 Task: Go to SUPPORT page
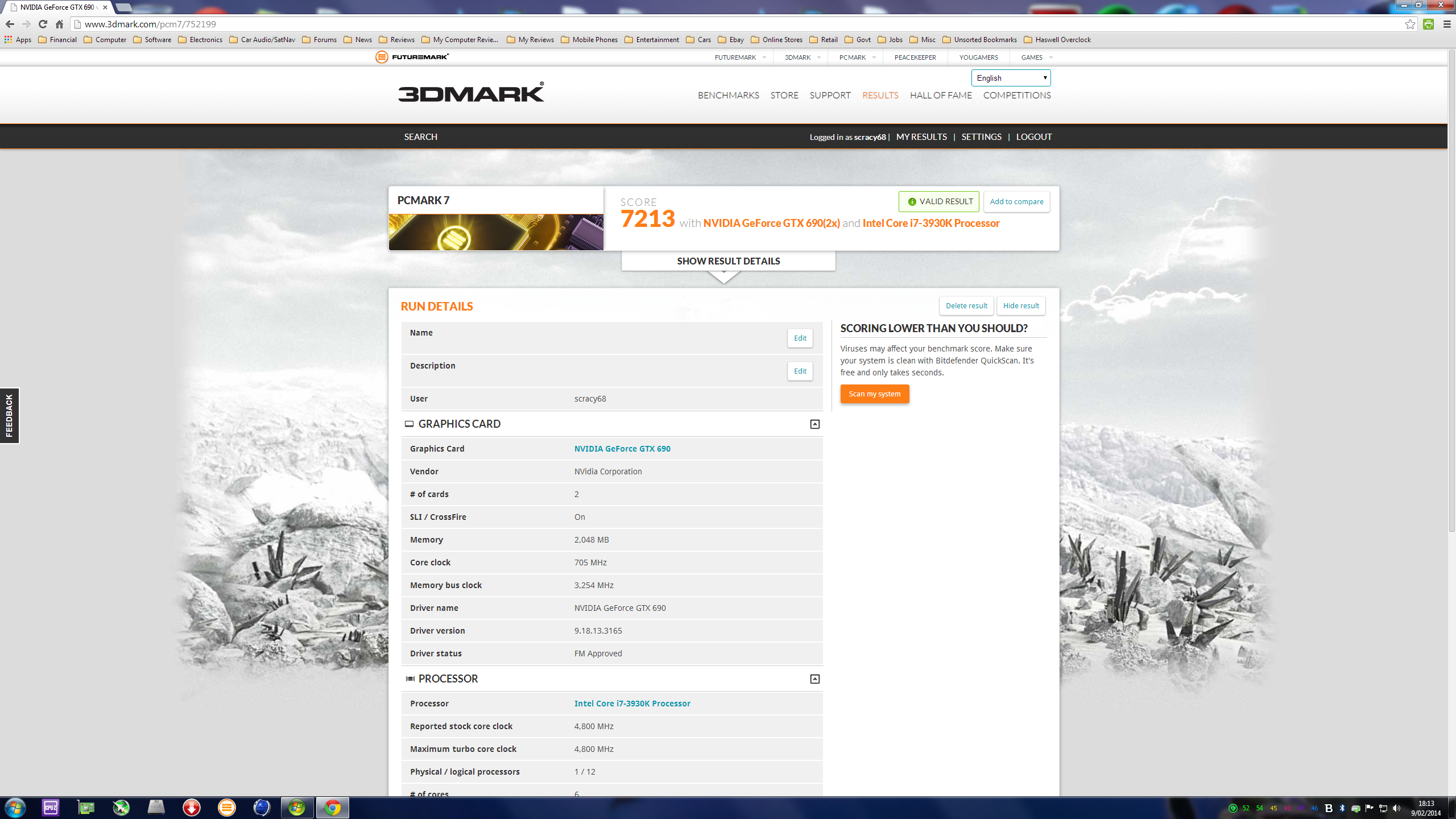coord(830,95)
